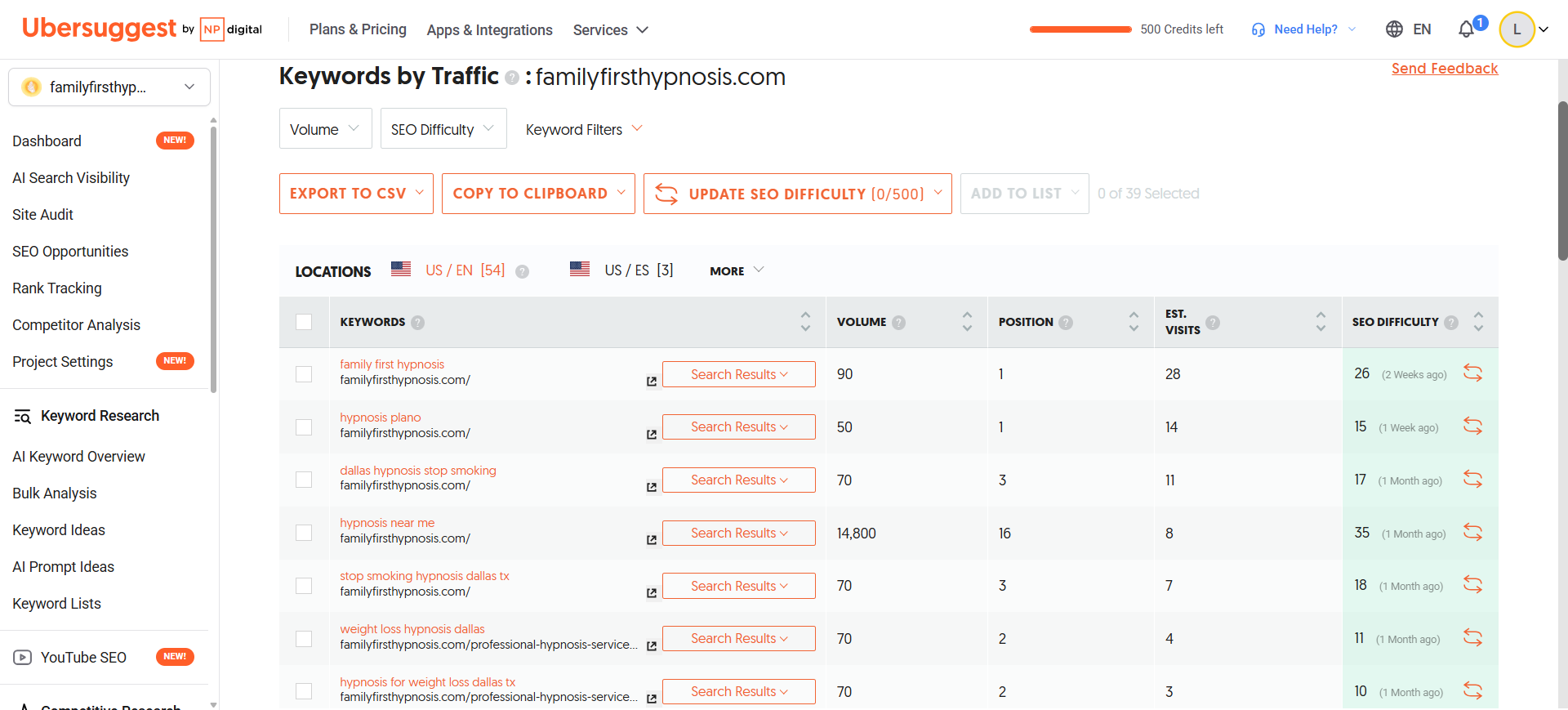
Task: Check the weight loss hypnosis dallas checkbox
Action: (x=304, y=639)
